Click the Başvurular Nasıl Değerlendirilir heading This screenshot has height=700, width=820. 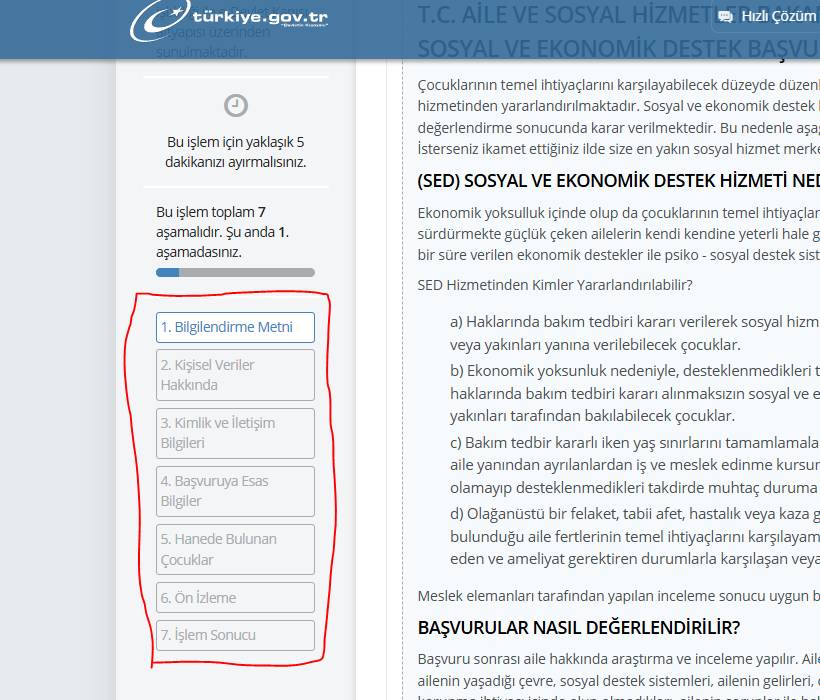(x=578, y=628)
